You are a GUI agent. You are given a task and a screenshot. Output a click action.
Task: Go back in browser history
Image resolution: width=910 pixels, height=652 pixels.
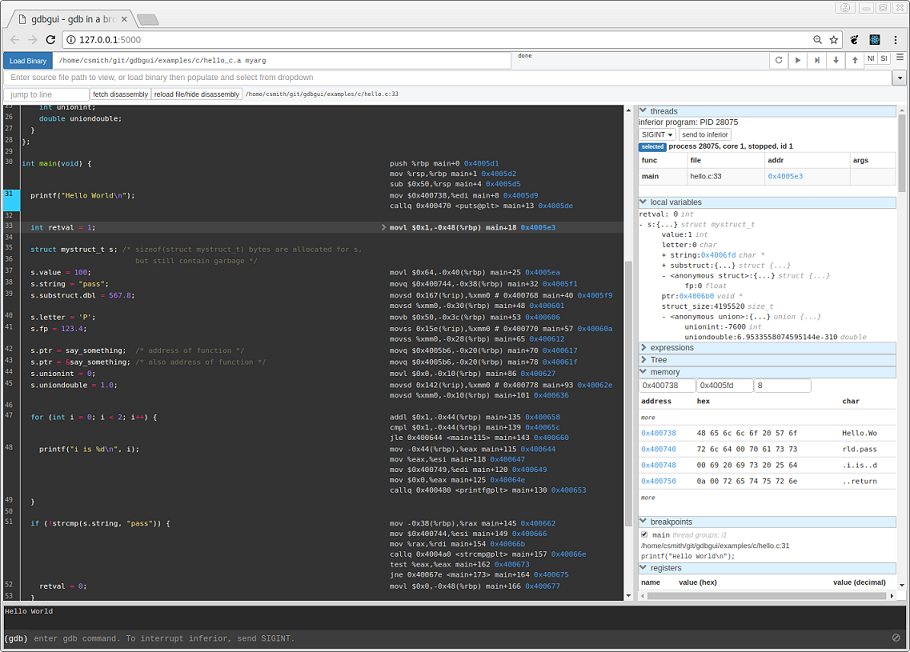coord(15,39)
